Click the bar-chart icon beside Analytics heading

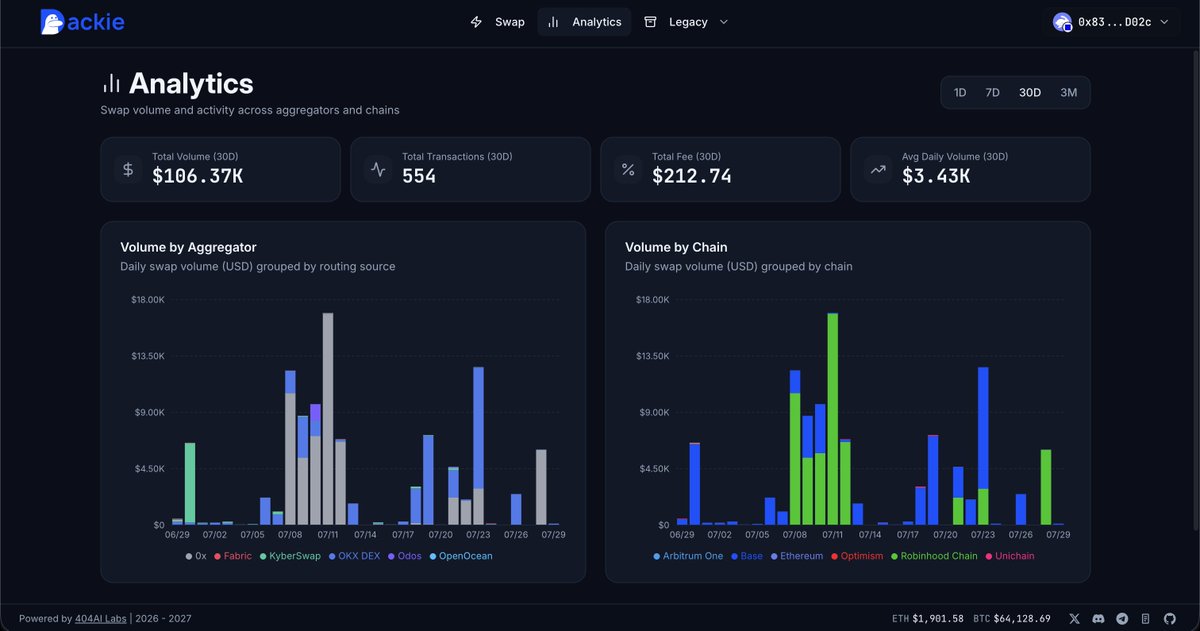(111, 83)
